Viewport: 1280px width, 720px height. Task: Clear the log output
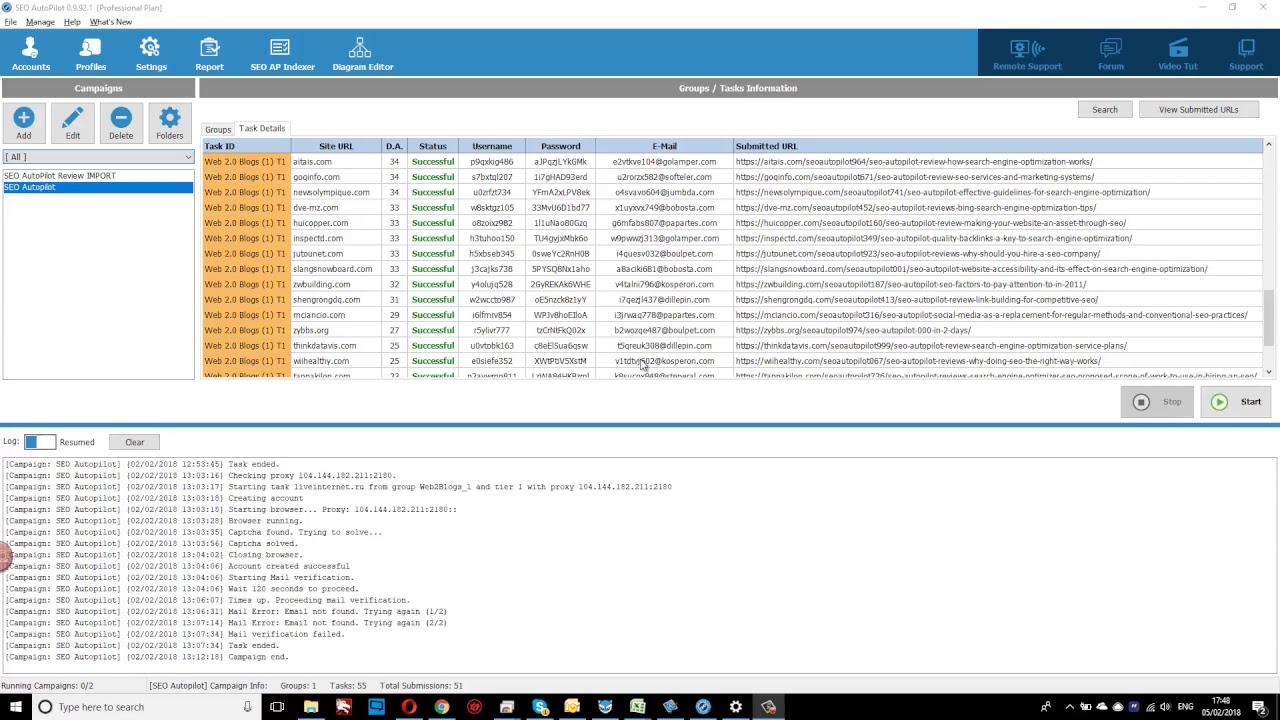coord(134,442)
